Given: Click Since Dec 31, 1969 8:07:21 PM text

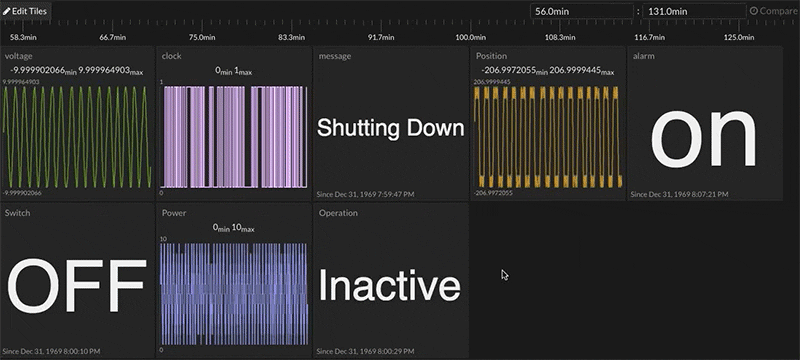Looking at the screenshot, I should point(680,194).
